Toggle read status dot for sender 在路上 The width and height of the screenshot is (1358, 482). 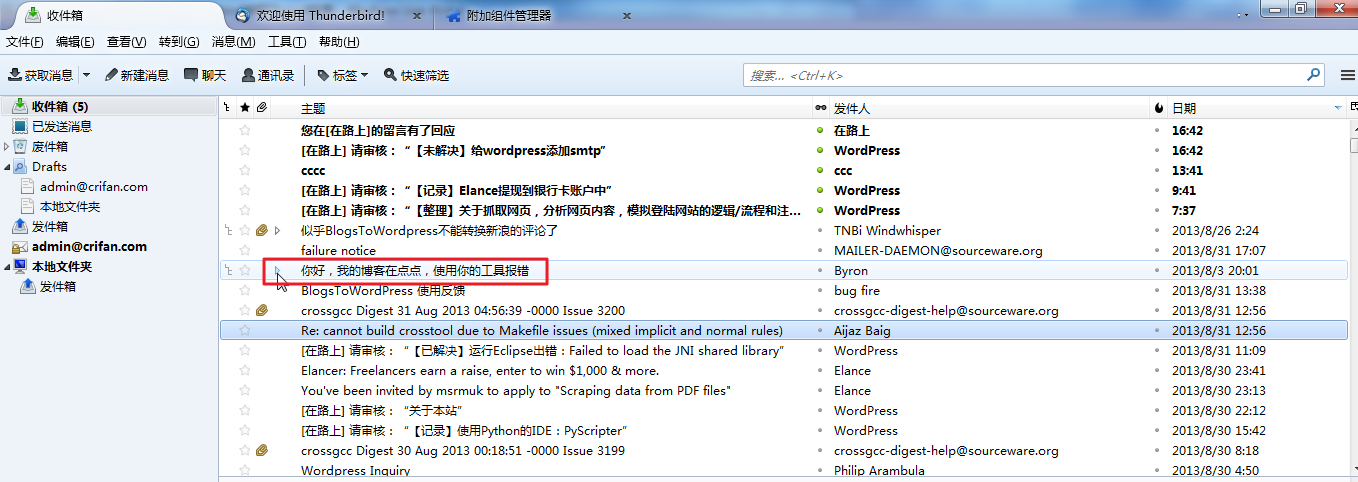(x=820, y=130)
